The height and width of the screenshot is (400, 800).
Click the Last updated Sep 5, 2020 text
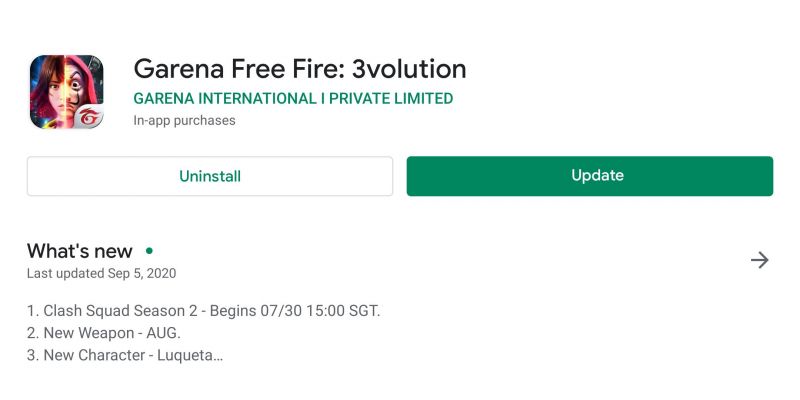(102, 273)
